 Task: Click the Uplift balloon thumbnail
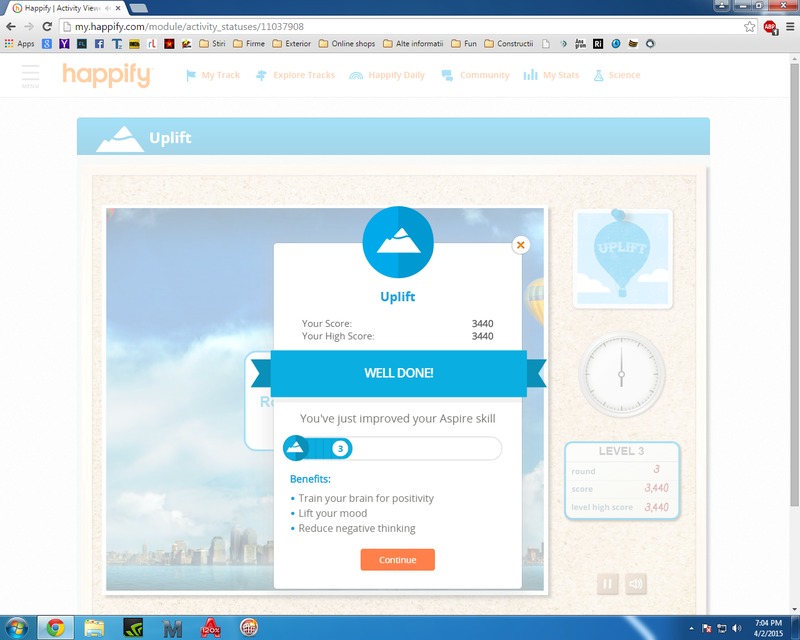point(622,259)
